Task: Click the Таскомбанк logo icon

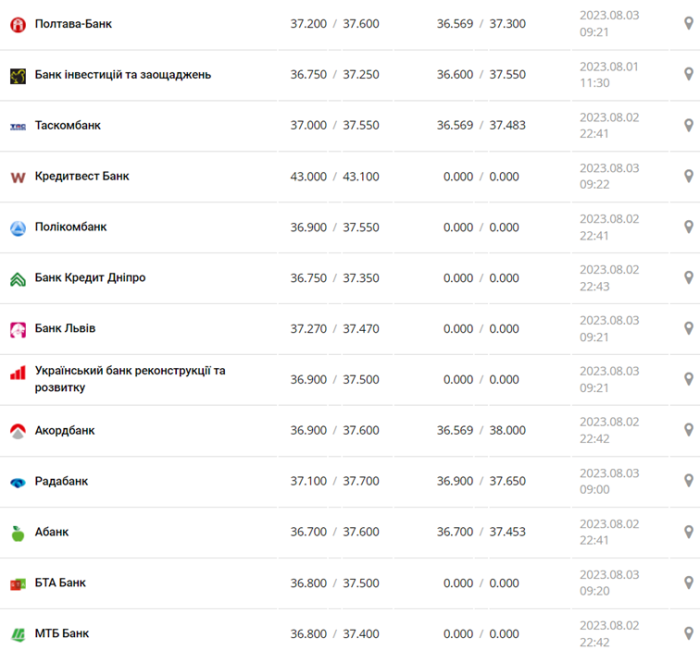Action: point(18,126)
